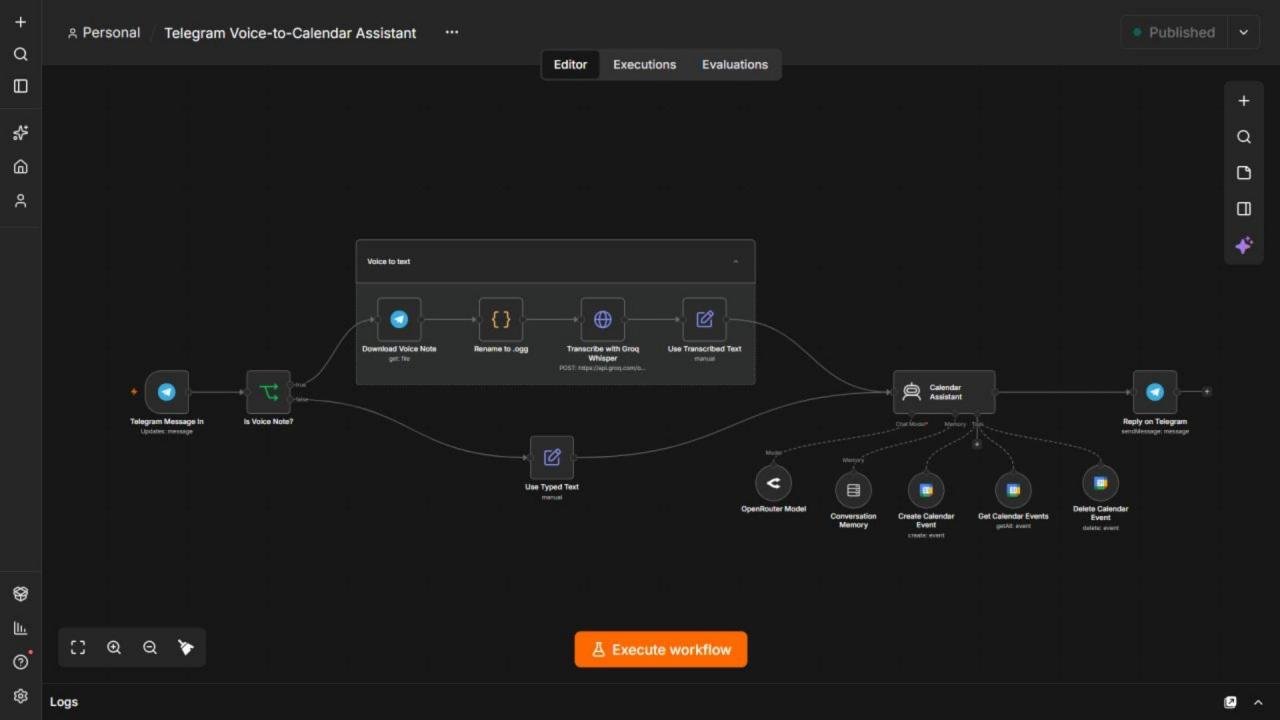This screenshot has width=1280, height=720.
Task: Open workflow options three-dots menu
Action: 452,32
